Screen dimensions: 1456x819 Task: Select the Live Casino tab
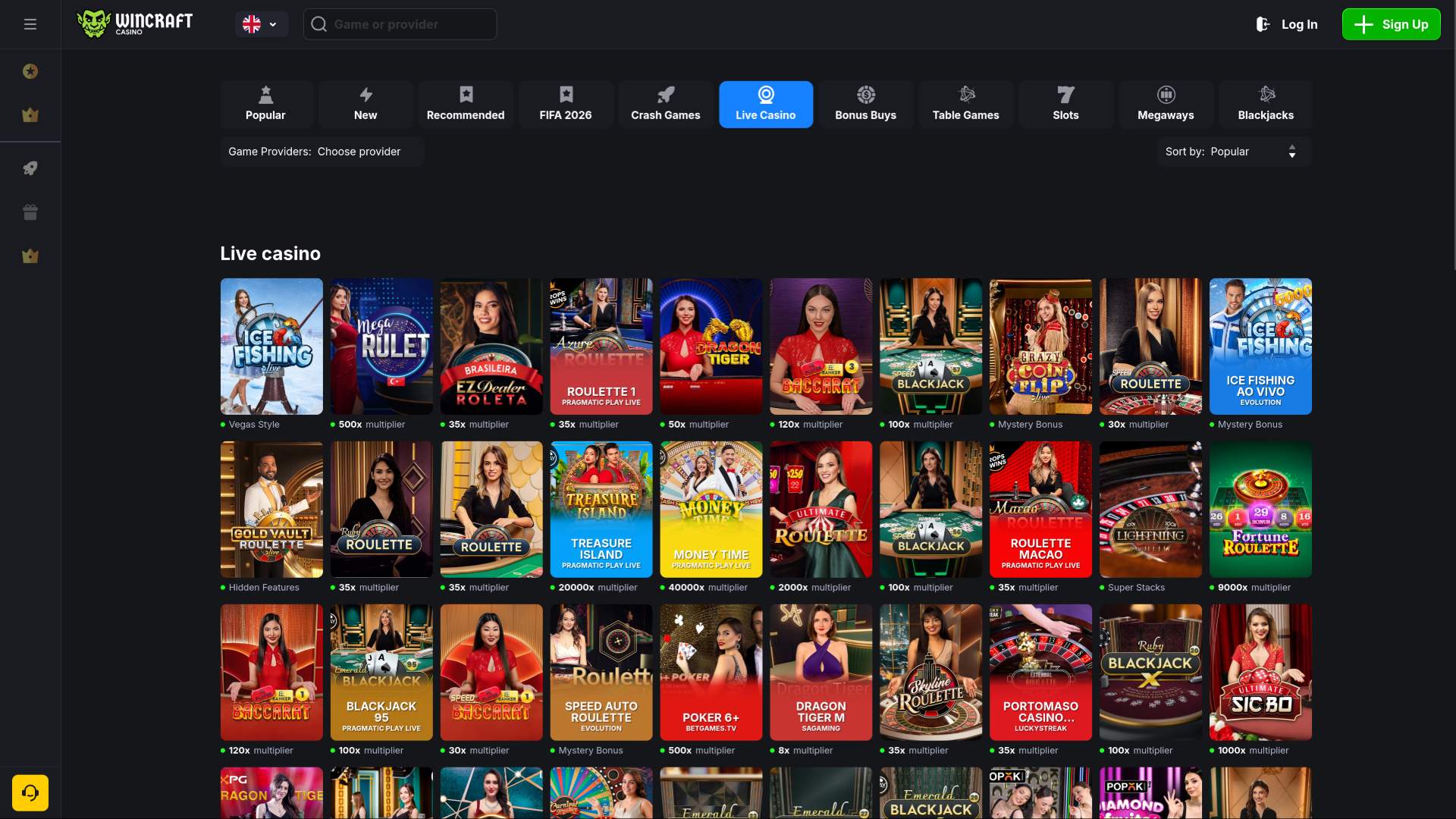[x=766, y=105]
